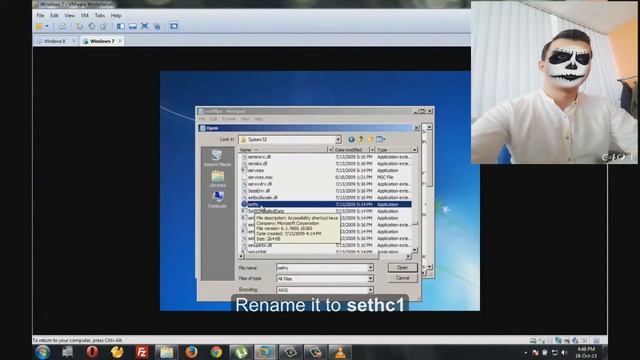Screen dimensions: 640x360
Task: Open the Edit menu in VMware Workstation
Action: point(54,16)
